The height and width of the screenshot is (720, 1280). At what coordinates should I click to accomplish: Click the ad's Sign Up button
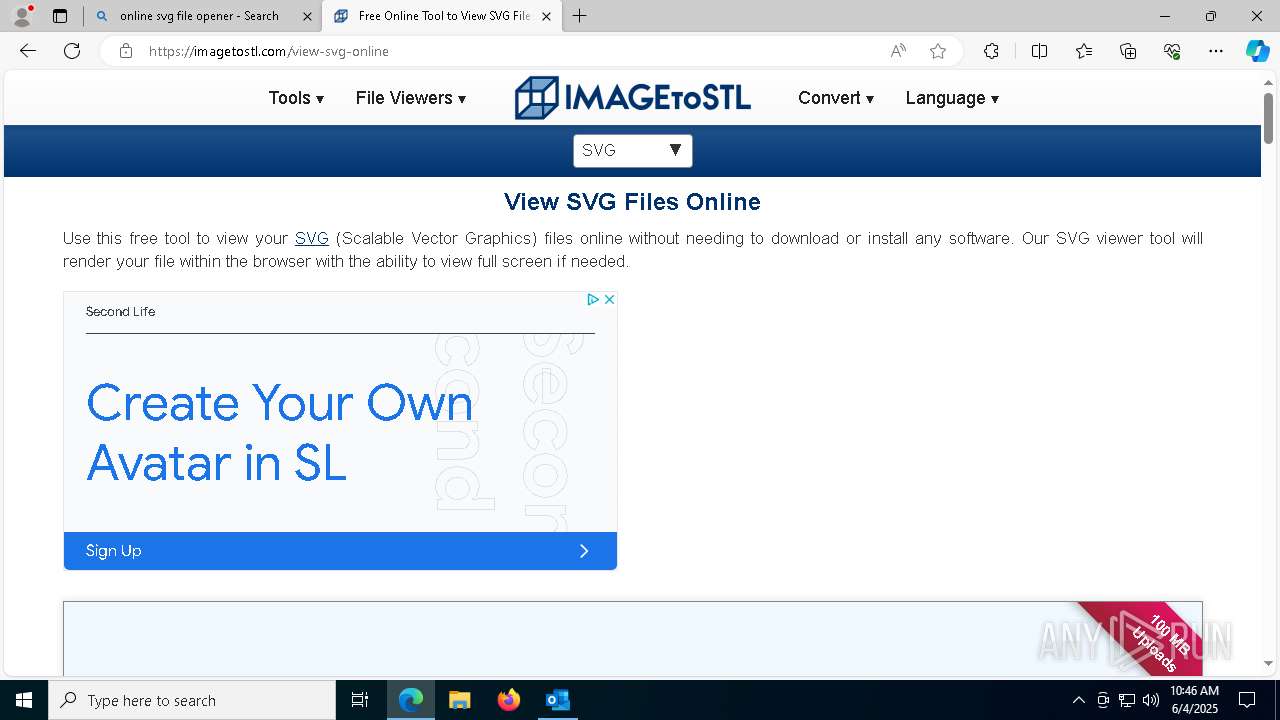340,551
